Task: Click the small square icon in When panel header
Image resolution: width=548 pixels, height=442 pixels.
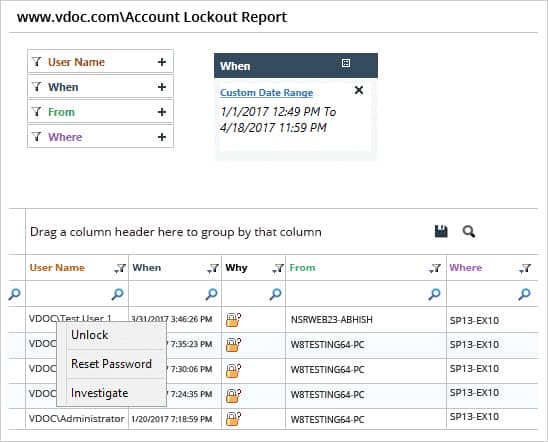Action: point(346,63)
